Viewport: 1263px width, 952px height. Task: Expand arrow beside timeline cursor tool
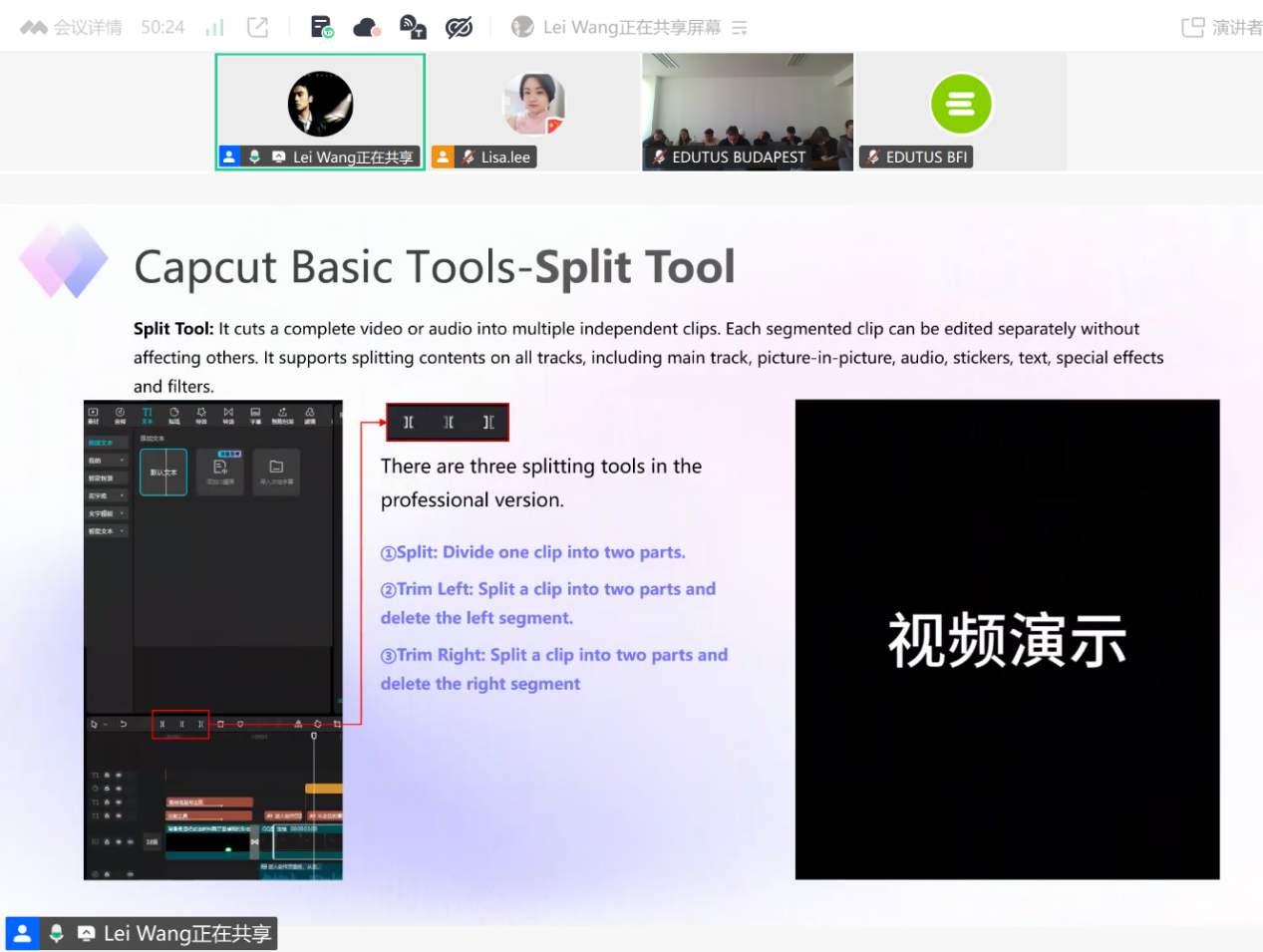106,724
